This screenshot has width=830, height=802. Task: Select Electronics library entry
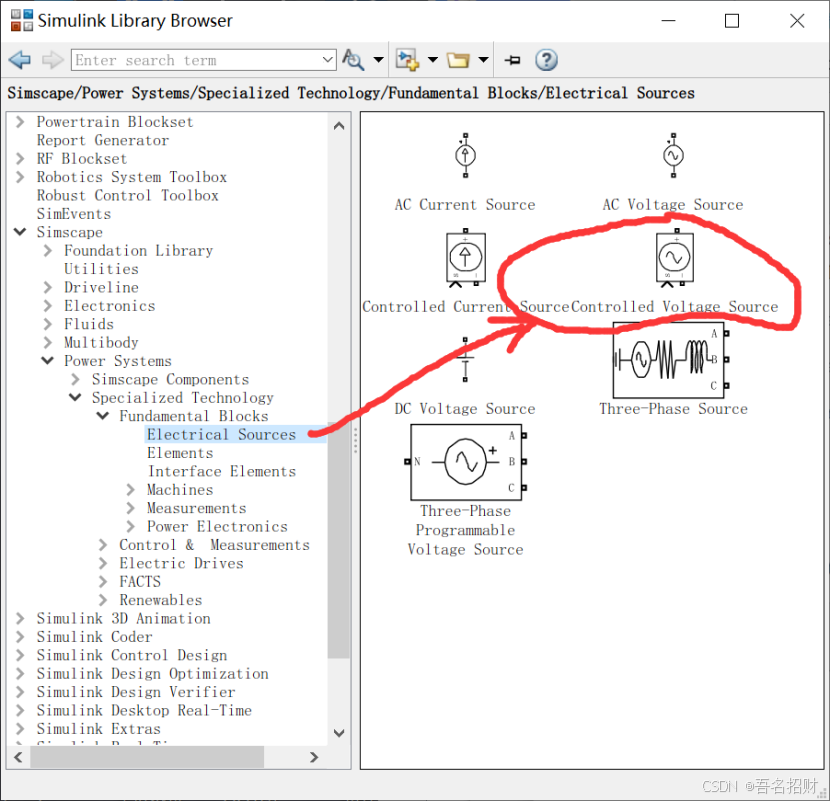coord(110,305)
